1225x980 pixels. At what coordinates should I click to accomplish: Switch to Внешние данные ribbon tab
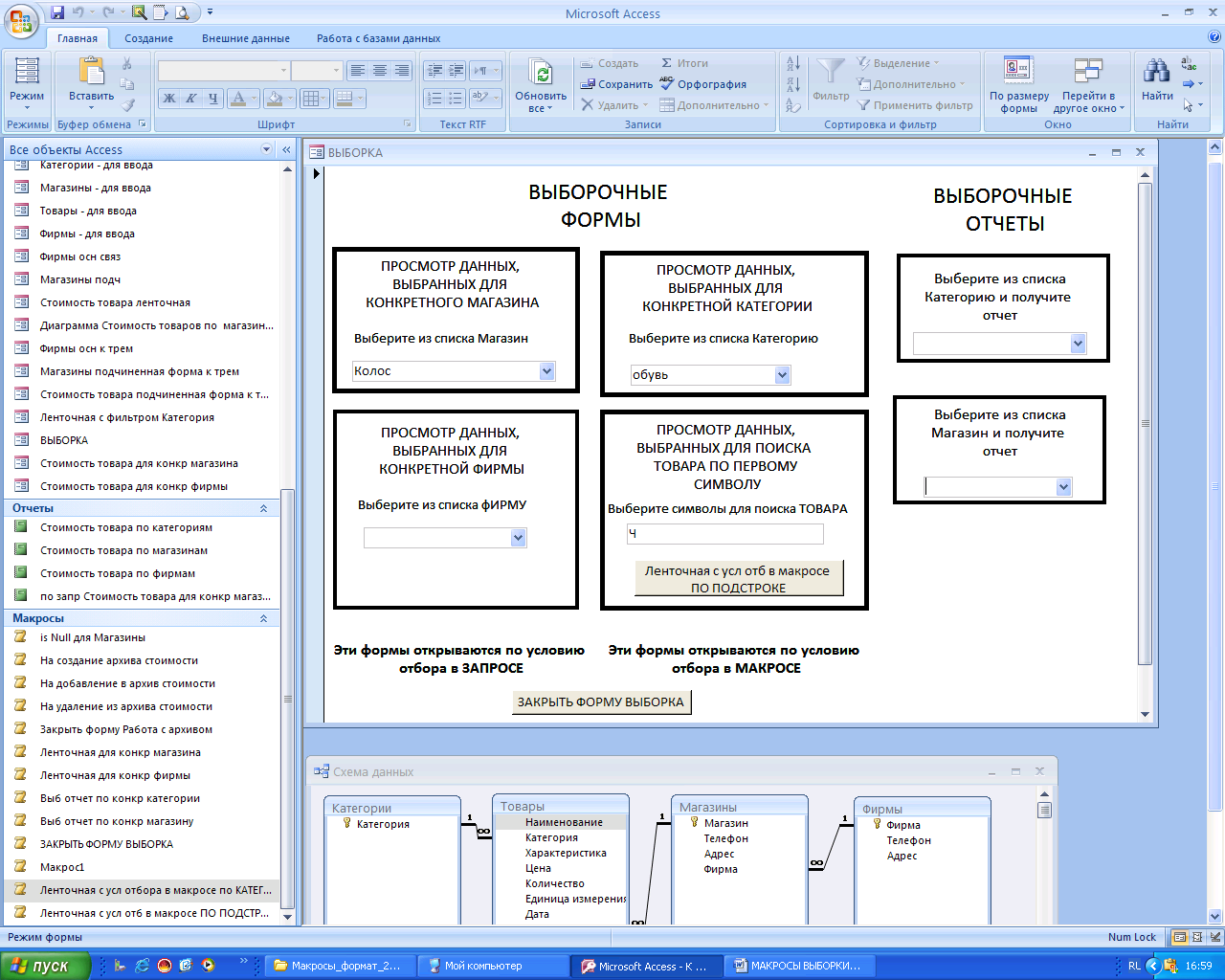(246, 38)
